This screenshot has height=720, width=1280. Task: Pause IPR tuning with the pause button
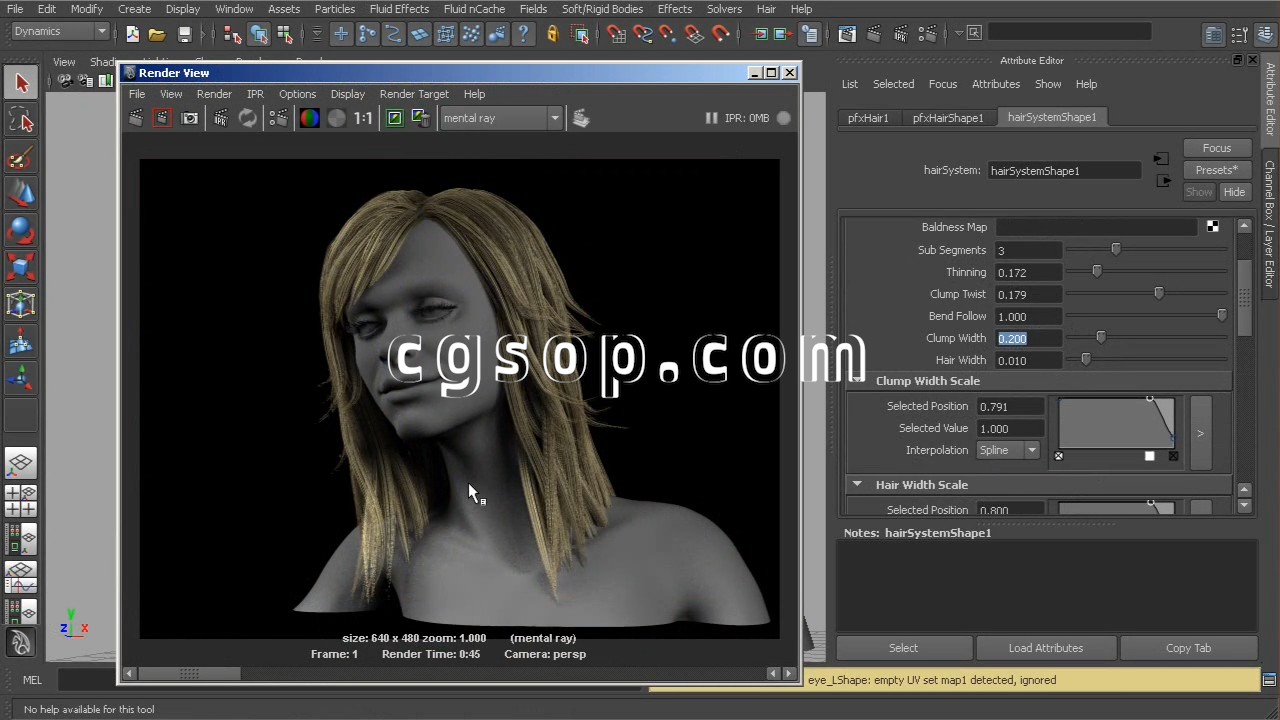[x=711, y=118]
